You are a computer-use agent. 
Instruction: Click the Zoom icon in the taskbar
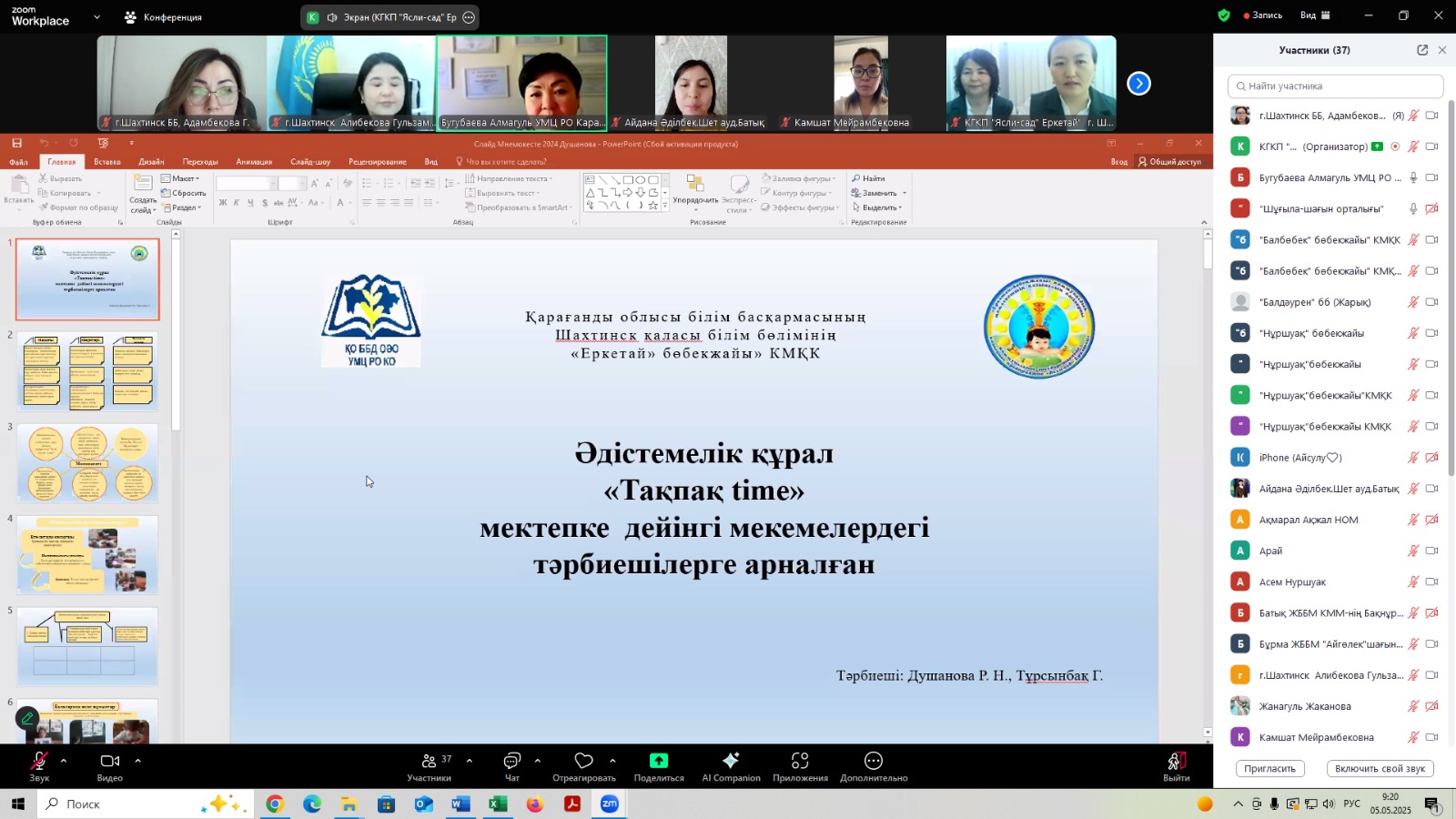(x=610, y=804)
